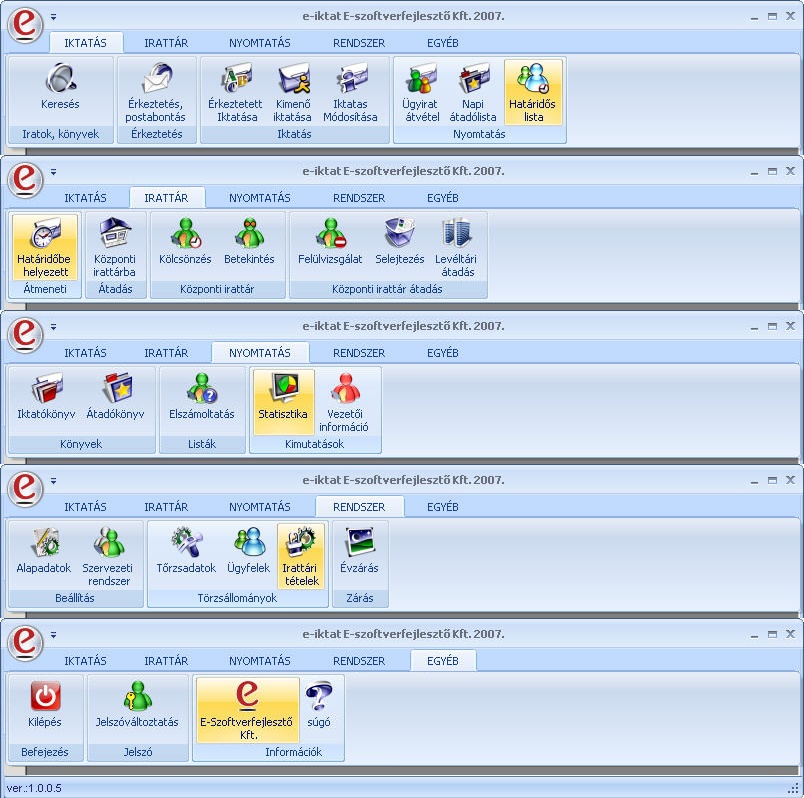Click Szervezeti rendszer icon
Image resolution: width=804 pixels, height=798 pixels.
(x=108, y=556)
